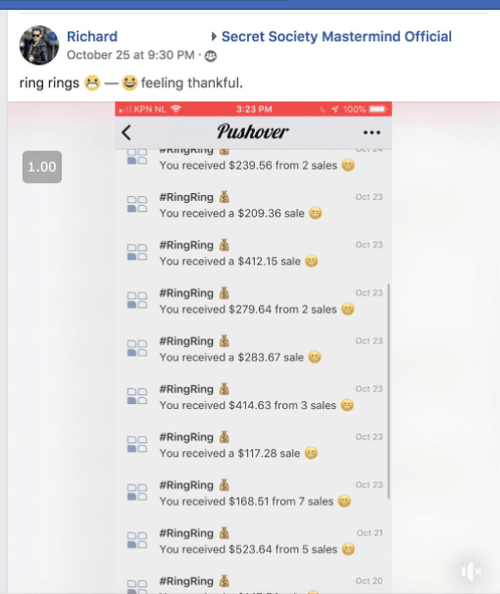Click app icon beside $414.63 notification
The width and height of the screenshot is (500, 594).
coord(137,396)
